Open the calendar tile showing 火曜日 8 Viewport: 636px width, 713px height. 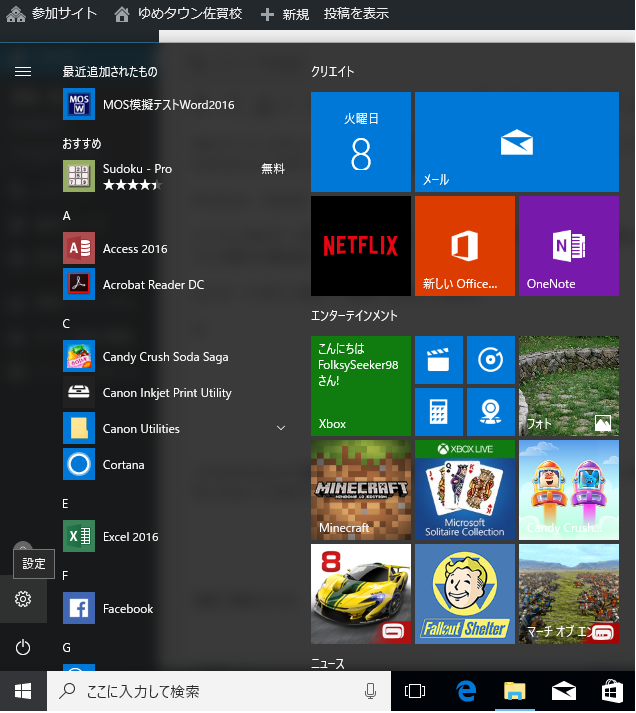[x=361, y=142]
